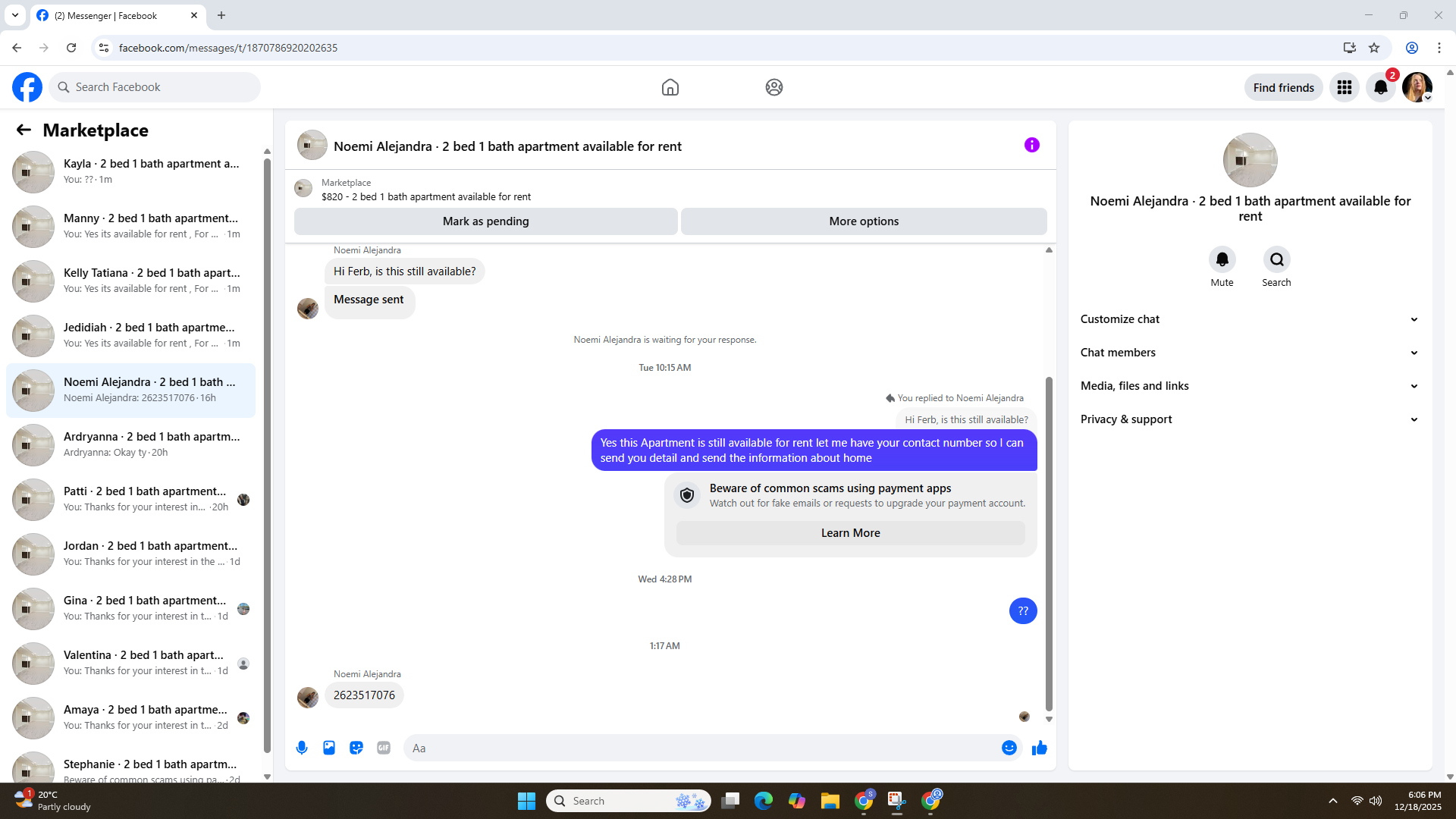Search in conversation magnifier icon
The image size is (1456, 819).
point(1276,260)
